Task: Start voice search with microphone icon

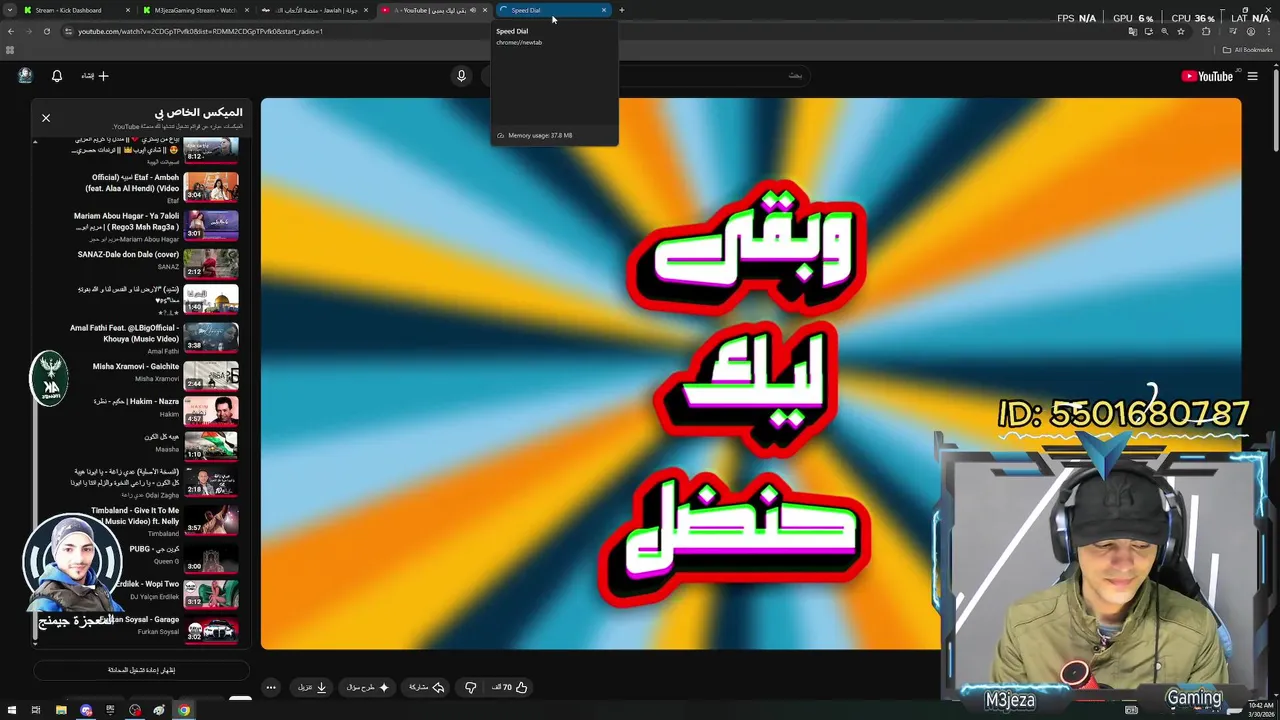Action: pyautogui.click(x=461, y=75)
